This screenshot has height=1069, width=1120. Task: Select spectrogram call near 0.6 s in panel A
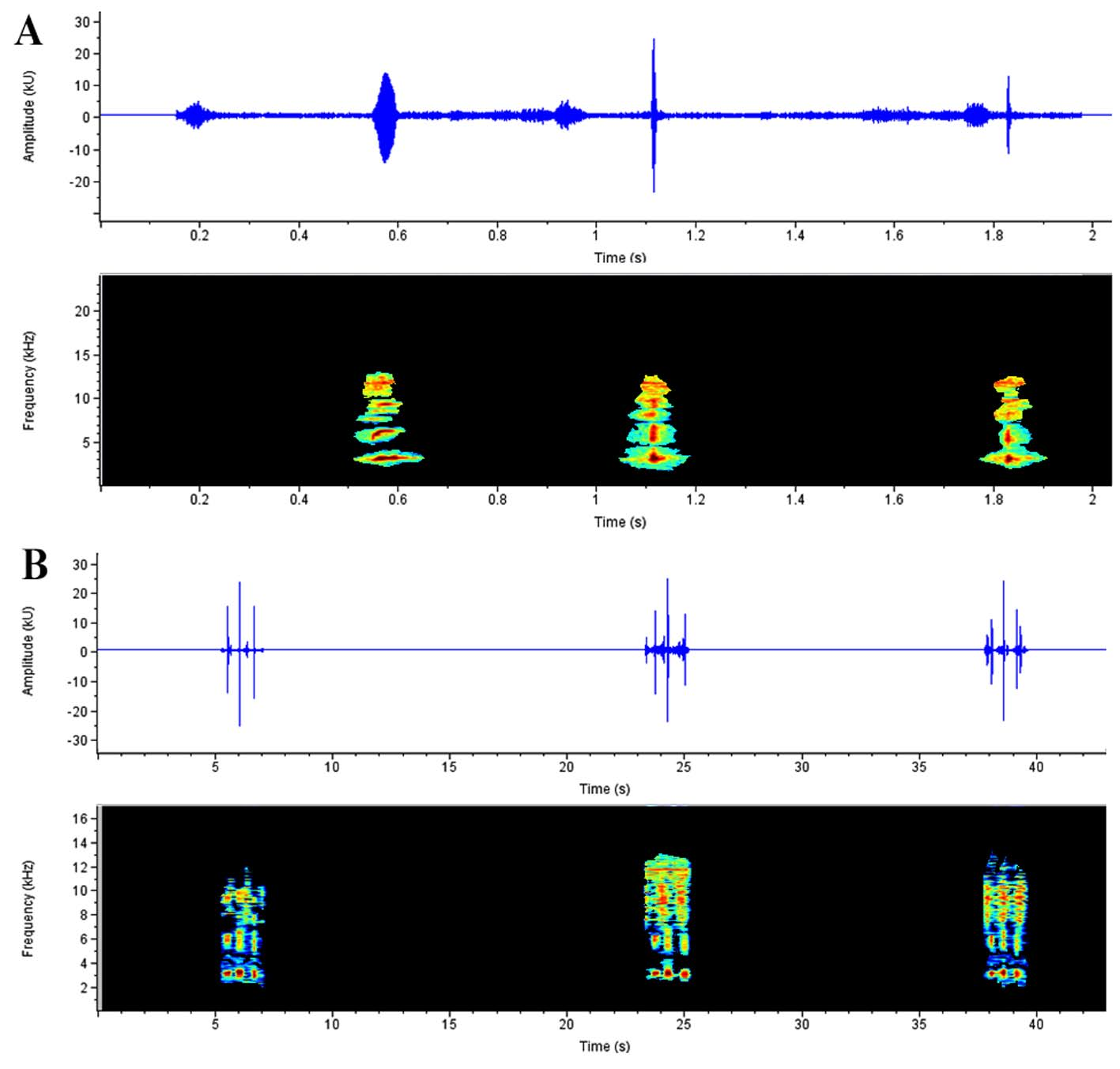[x=387, y=419]
